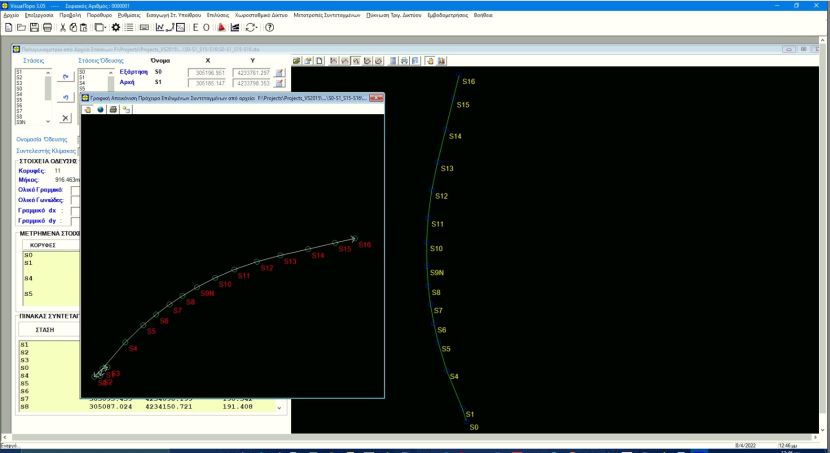The image size is (830, 453).
Task: Click the globe icon in graphic preview window
Action: [100, 109]
